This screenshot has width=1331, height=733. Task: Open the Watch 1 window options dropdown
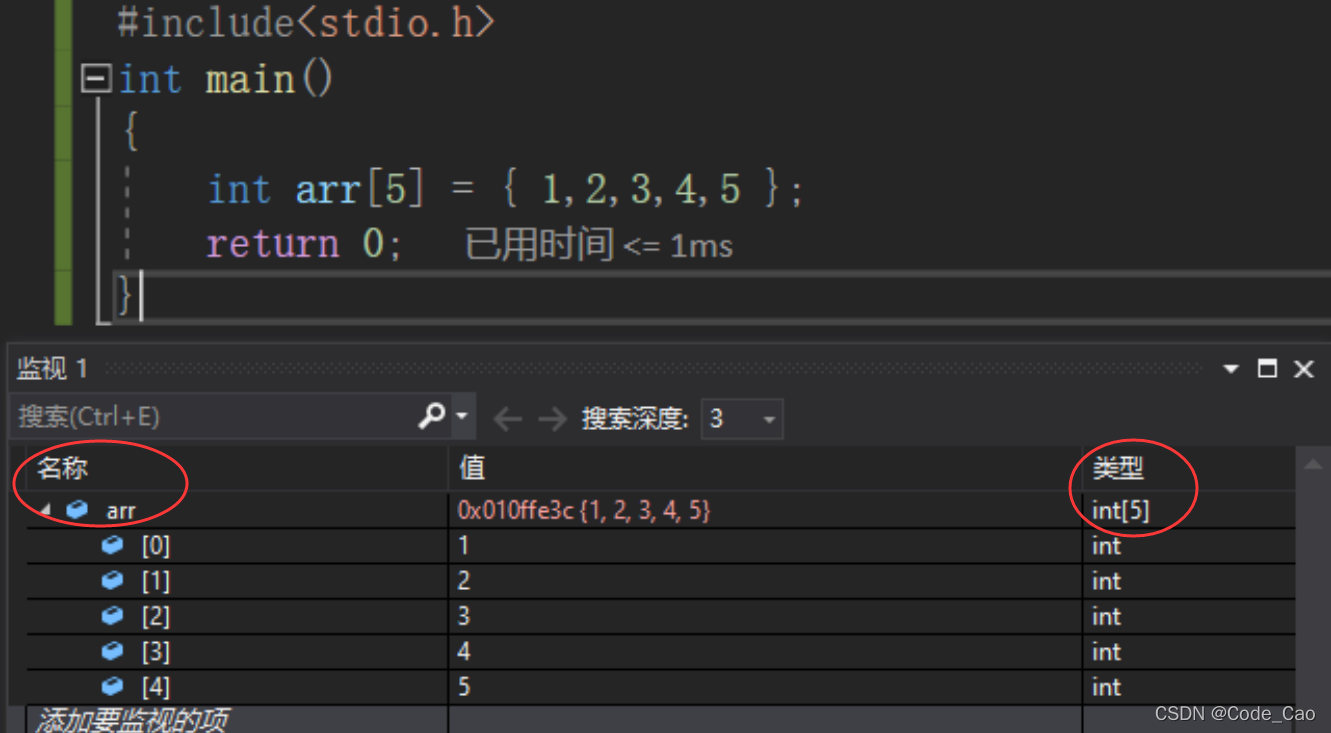(1231, 369)
